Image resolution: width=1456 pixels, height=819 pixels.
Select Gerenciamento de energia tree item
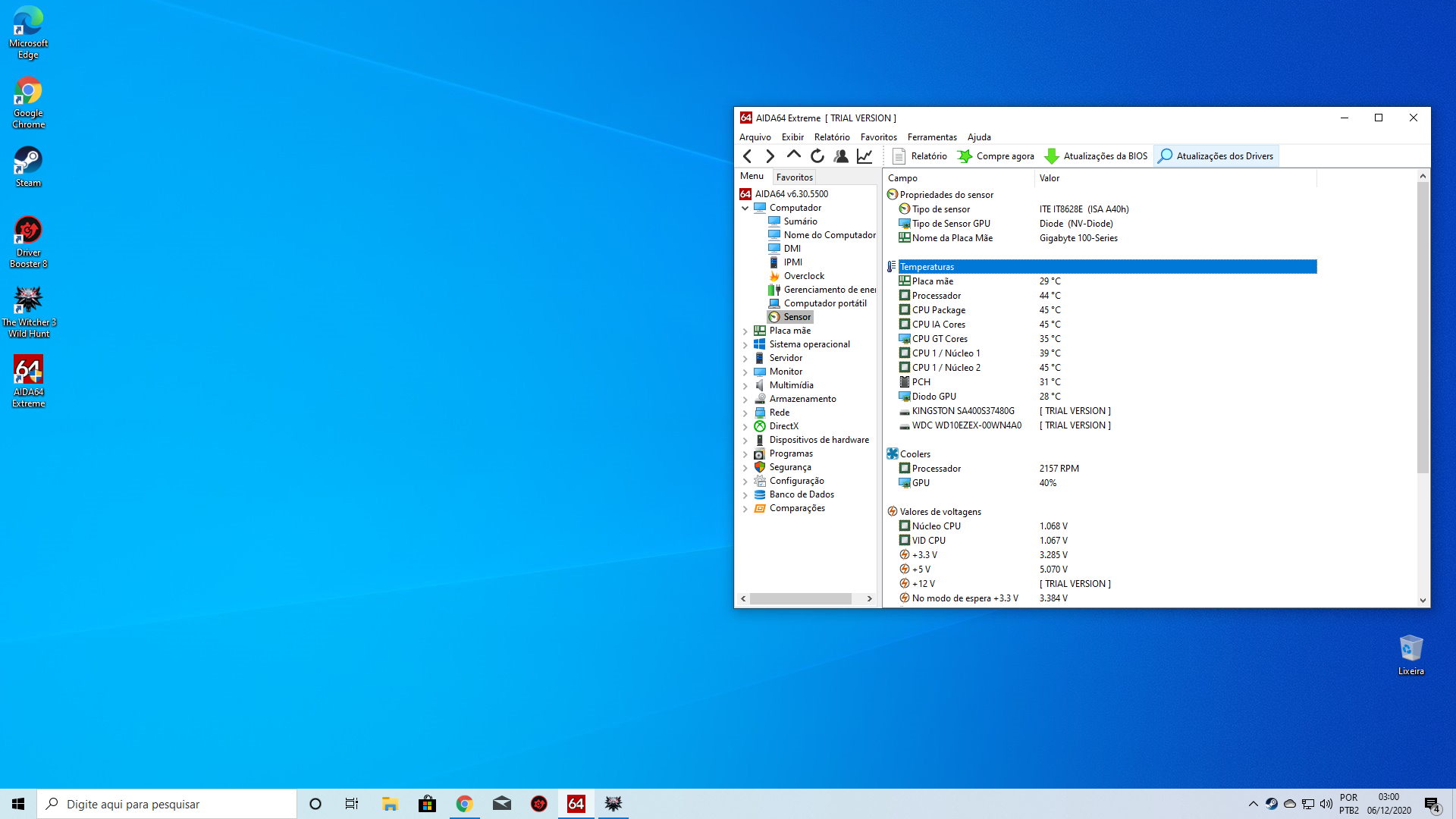(x=829, y=290)
